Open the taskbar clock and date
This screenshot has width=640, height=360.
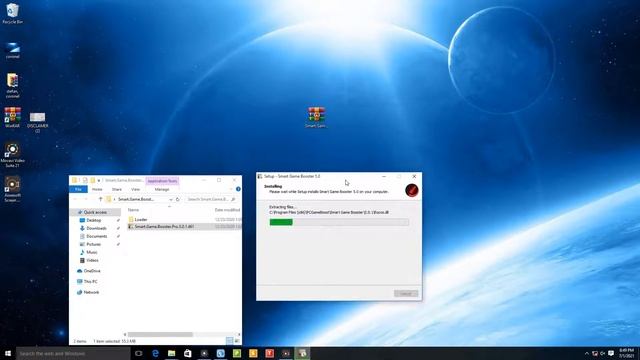[x=626, y=353]
